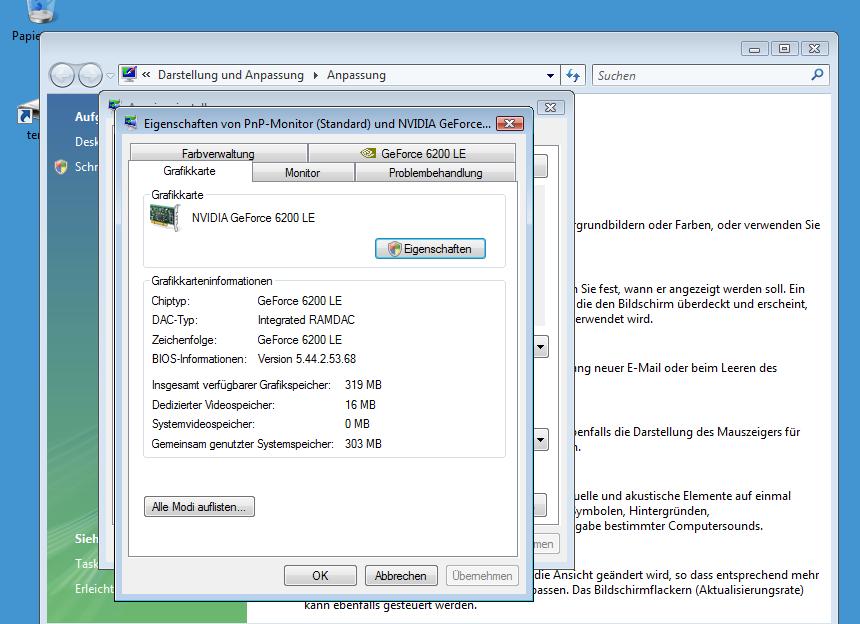Click the shield icon in the sidebar
Screen dimensions: 860x624
(x=61, y=166)
